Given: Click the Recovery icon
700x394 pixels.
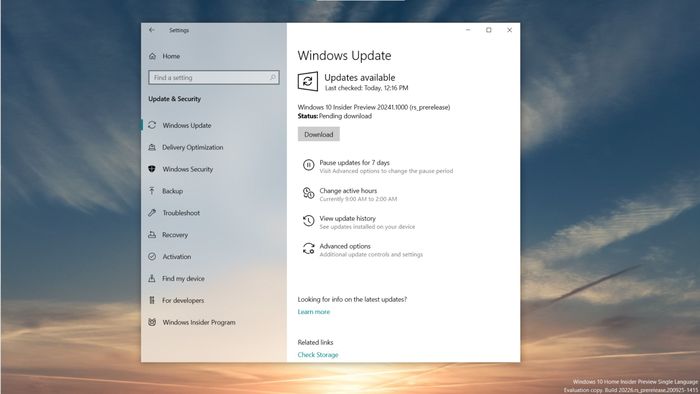Looking at the screenshot, I should coord(152,235).
